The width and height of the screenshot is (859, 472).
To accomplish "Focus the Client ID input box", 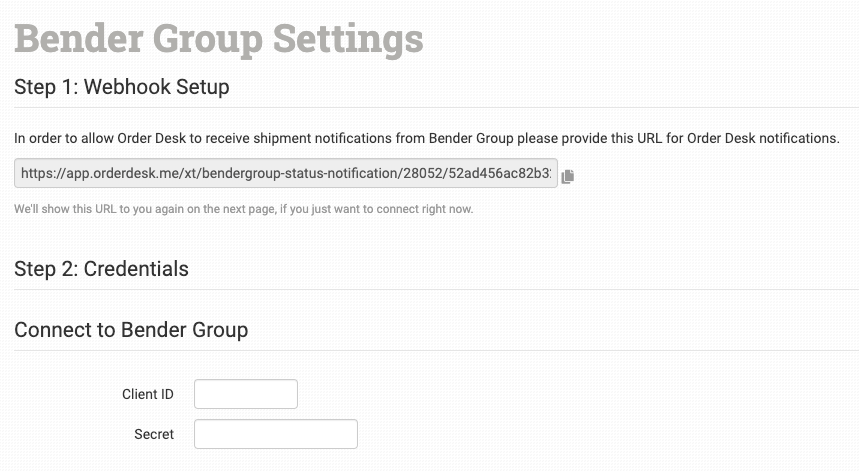I will pos(246,394).
